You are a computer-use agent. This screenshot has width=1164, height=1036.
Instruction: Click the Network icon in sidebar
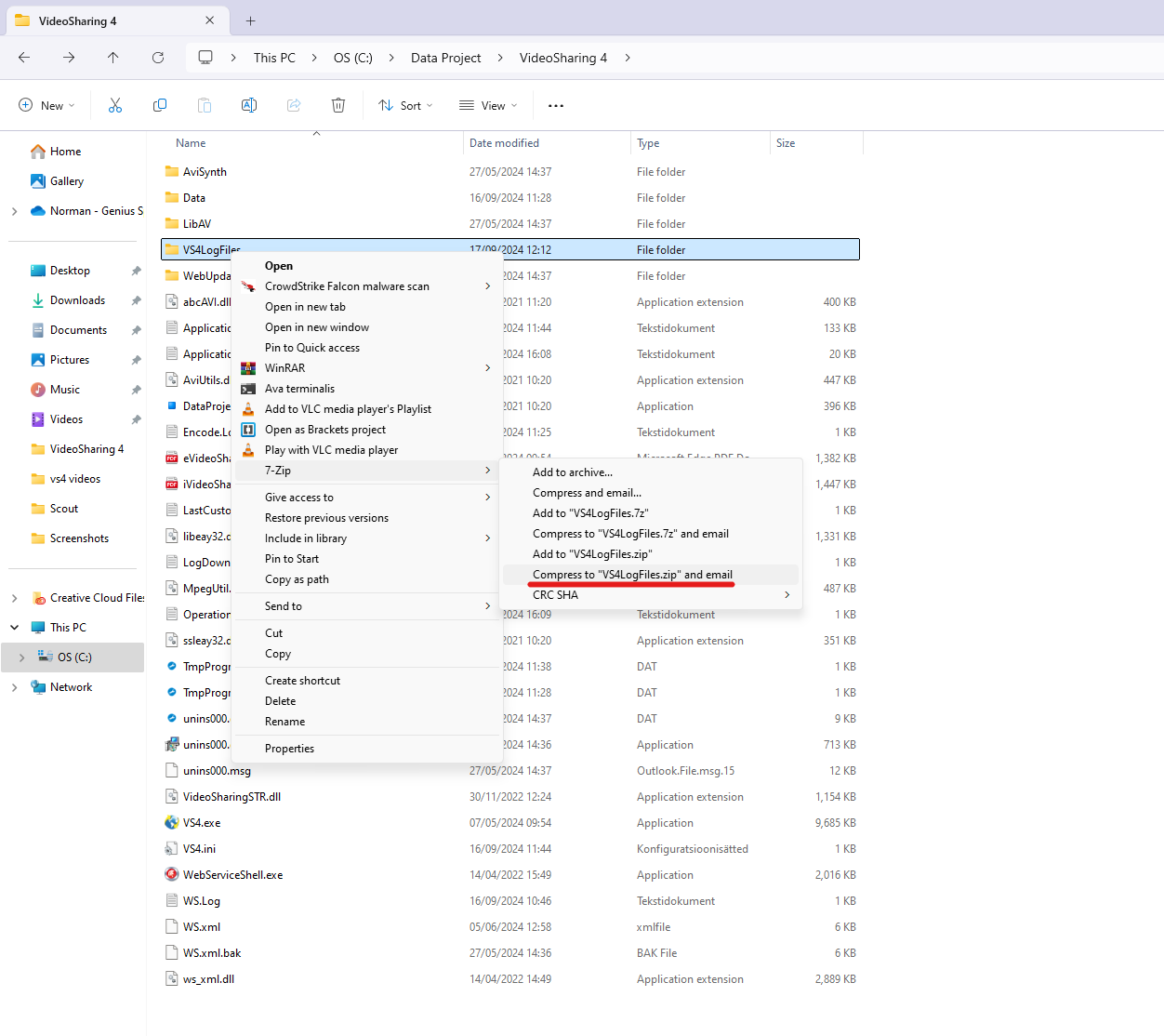[38, 687]
